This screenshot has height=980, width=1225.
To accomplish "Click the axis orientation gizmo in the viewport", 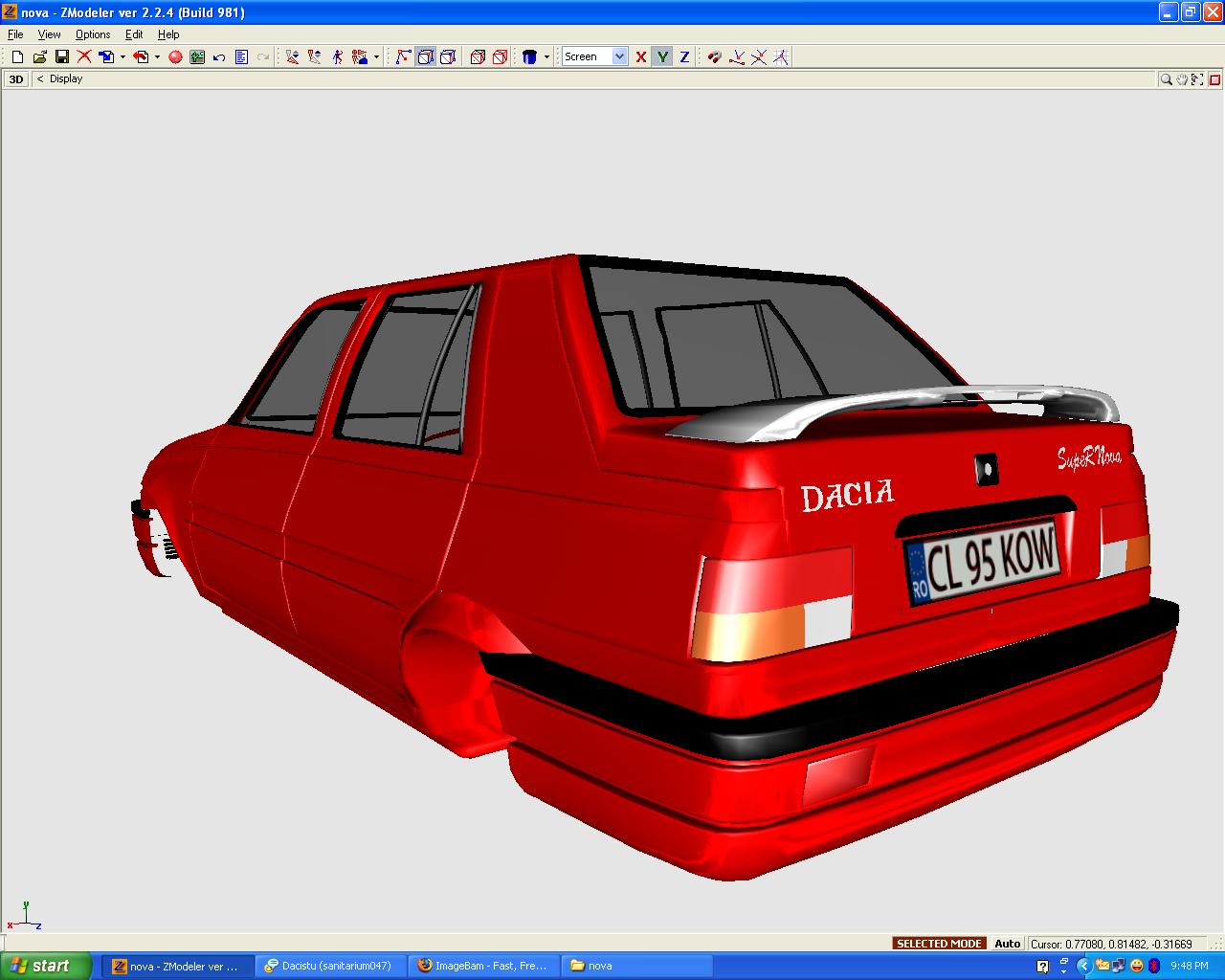I will click(25, 917).
